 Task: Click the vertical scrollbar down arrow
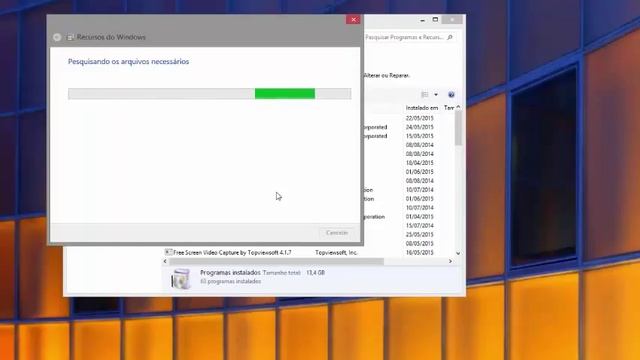pyautogui.click(x=458, y=253)
